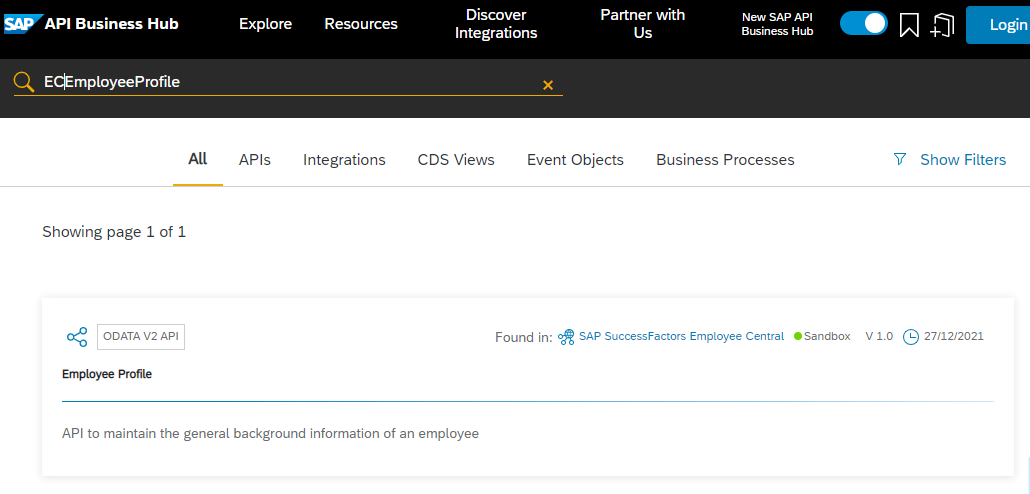Click the package icon before SAP SuccessFactors

point(566,337)
